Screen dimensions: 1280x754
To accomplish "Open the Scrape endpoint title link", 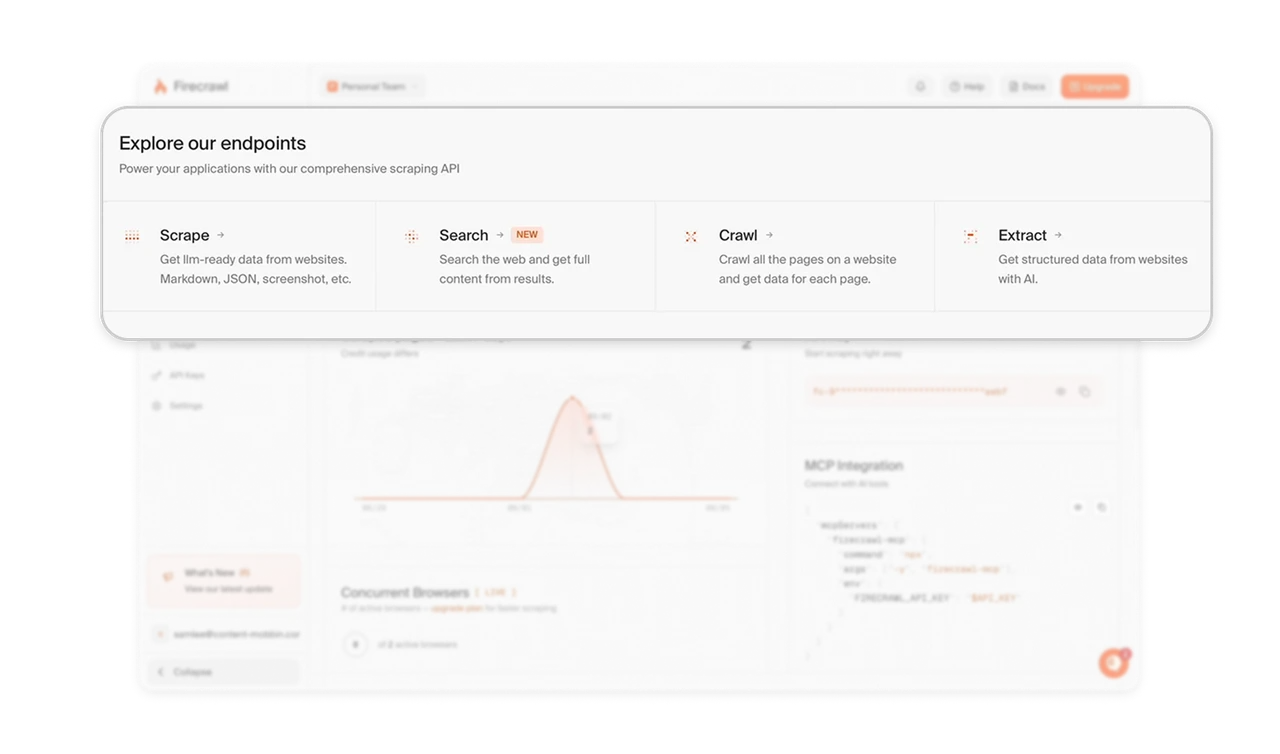I will pos(185,235).
